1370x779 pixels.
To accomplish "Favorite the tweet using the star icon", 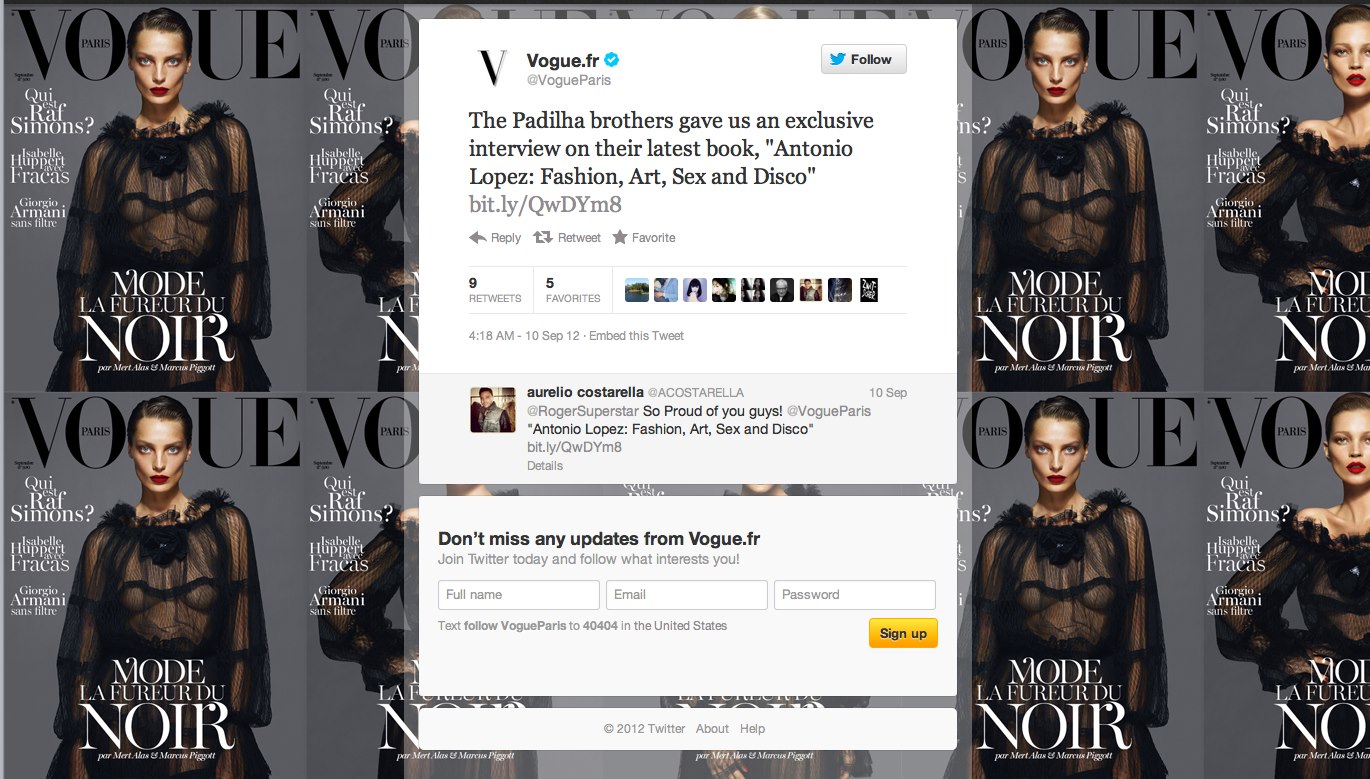I will [620, 237].
